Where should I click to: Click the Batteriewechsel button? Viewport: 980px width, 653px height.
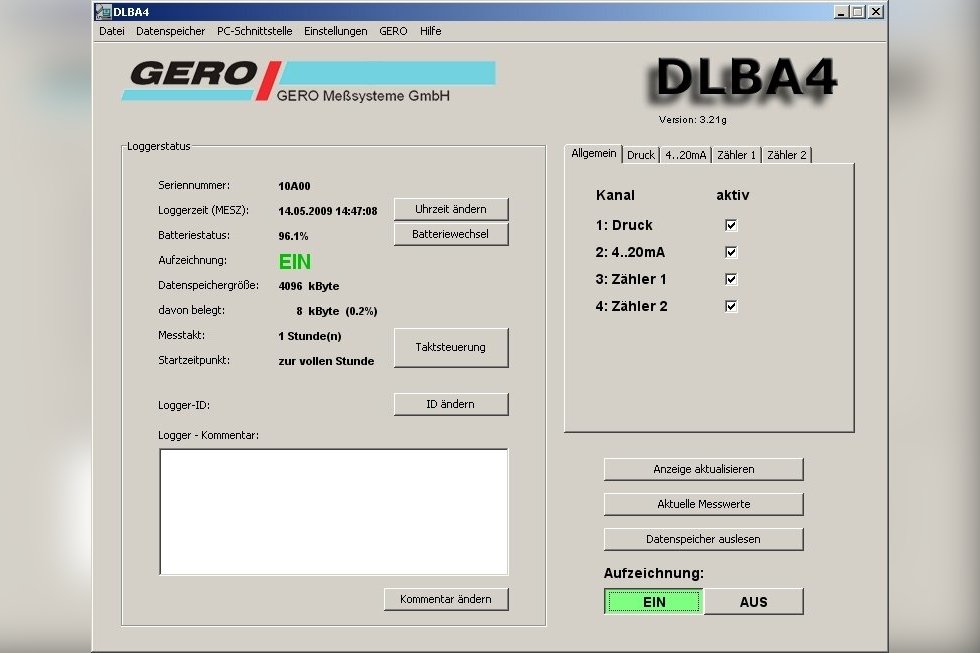pos(451,234)
